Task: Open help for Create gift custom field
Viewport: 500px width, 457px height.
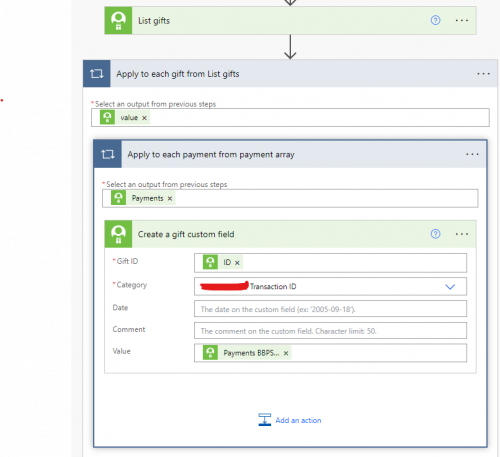Action: coord(435,234)
